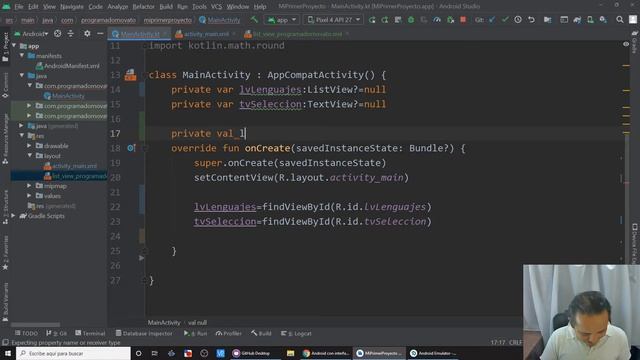Viewport: 640px width, 360px height.
Task: Open the TODO tool window
Action: point(27,333)
